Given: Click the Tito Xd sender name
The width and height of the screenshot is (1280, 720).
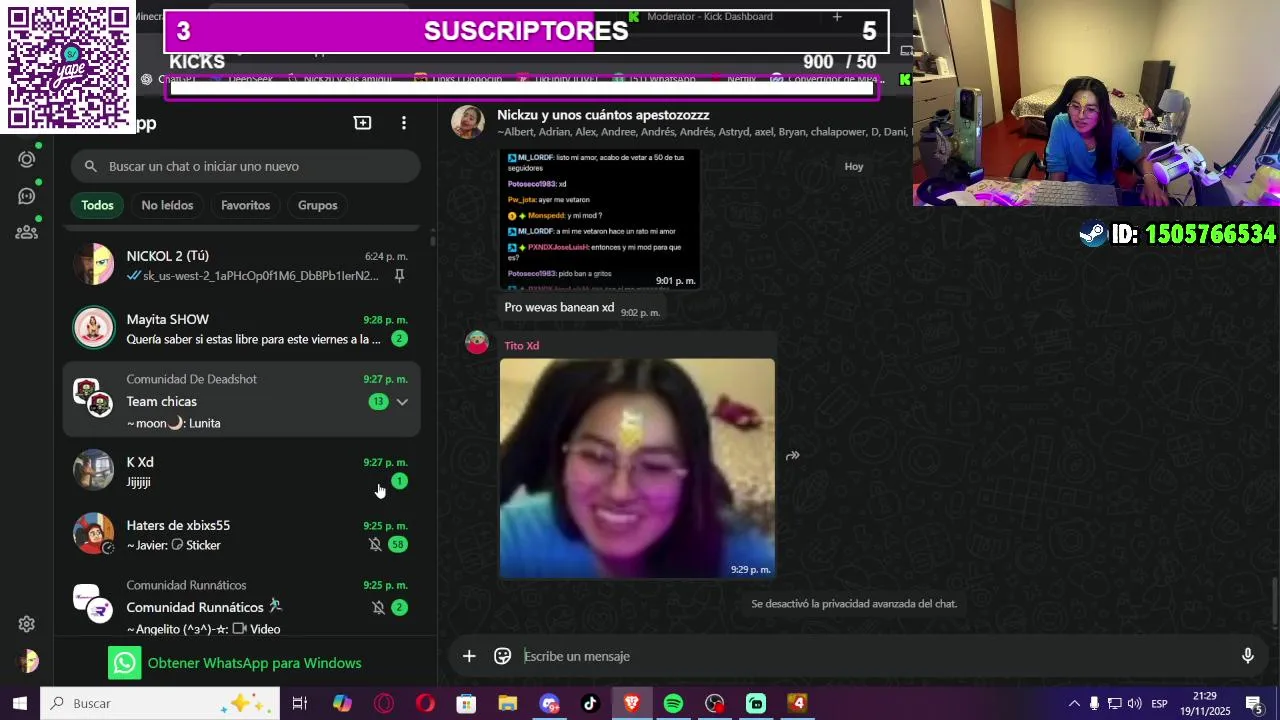Looking at the screenshot, I should [x=521, y=345].
